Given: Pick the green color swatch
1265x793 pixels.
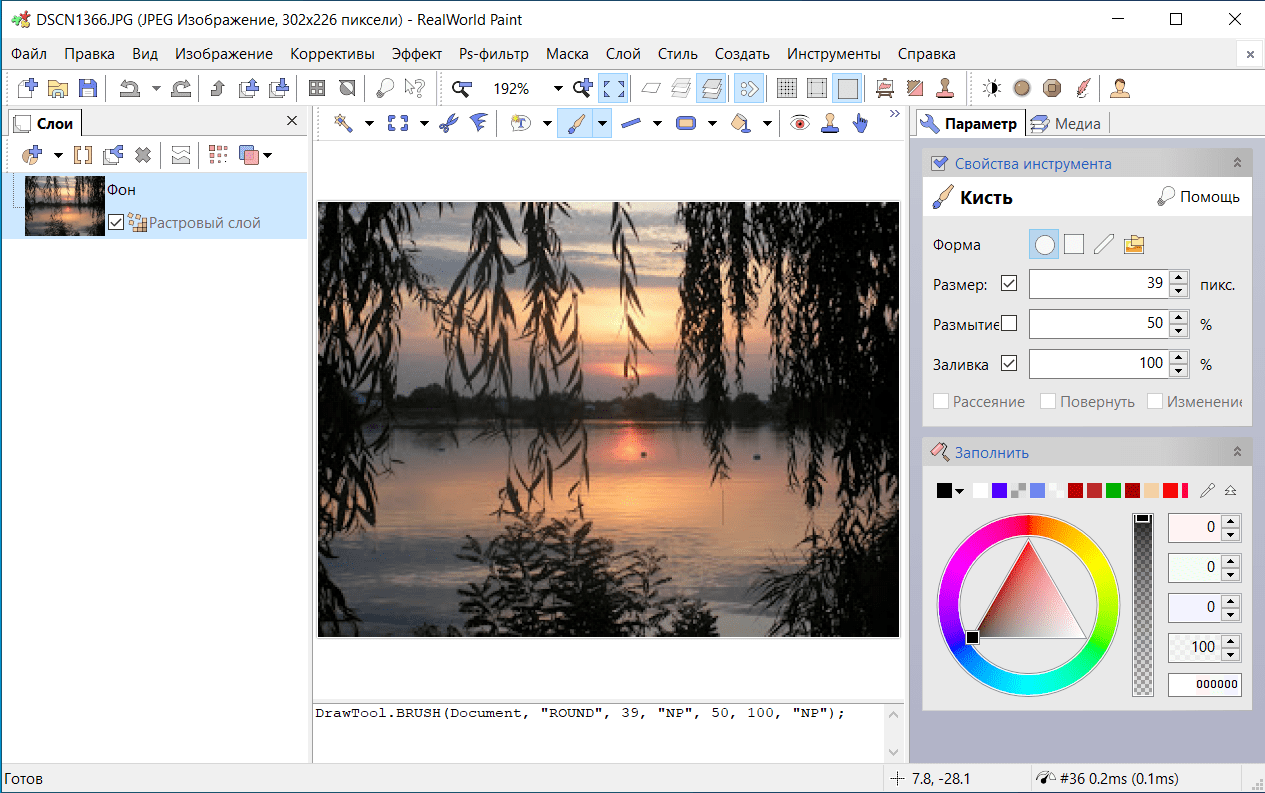Looking at the screenshot, I should tap(1113, 491).
